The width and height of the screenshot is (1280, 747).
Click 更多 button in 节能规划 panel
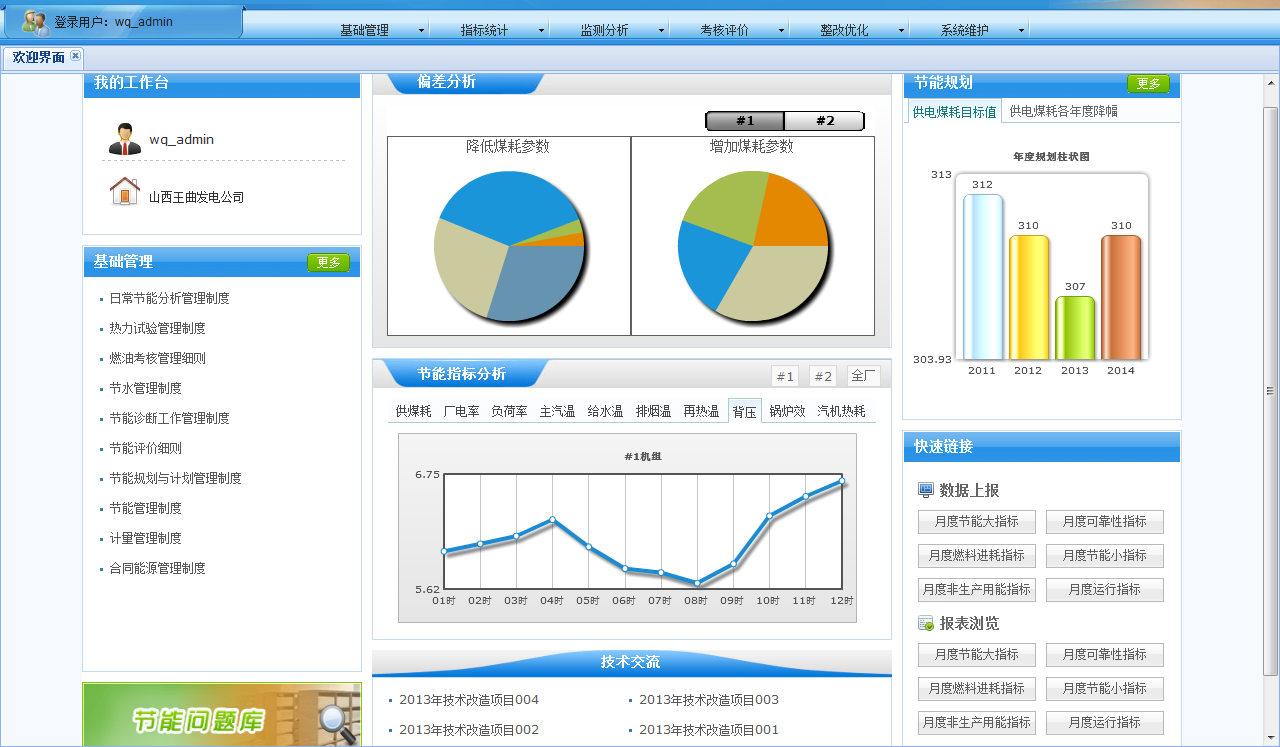point(1147,84)
